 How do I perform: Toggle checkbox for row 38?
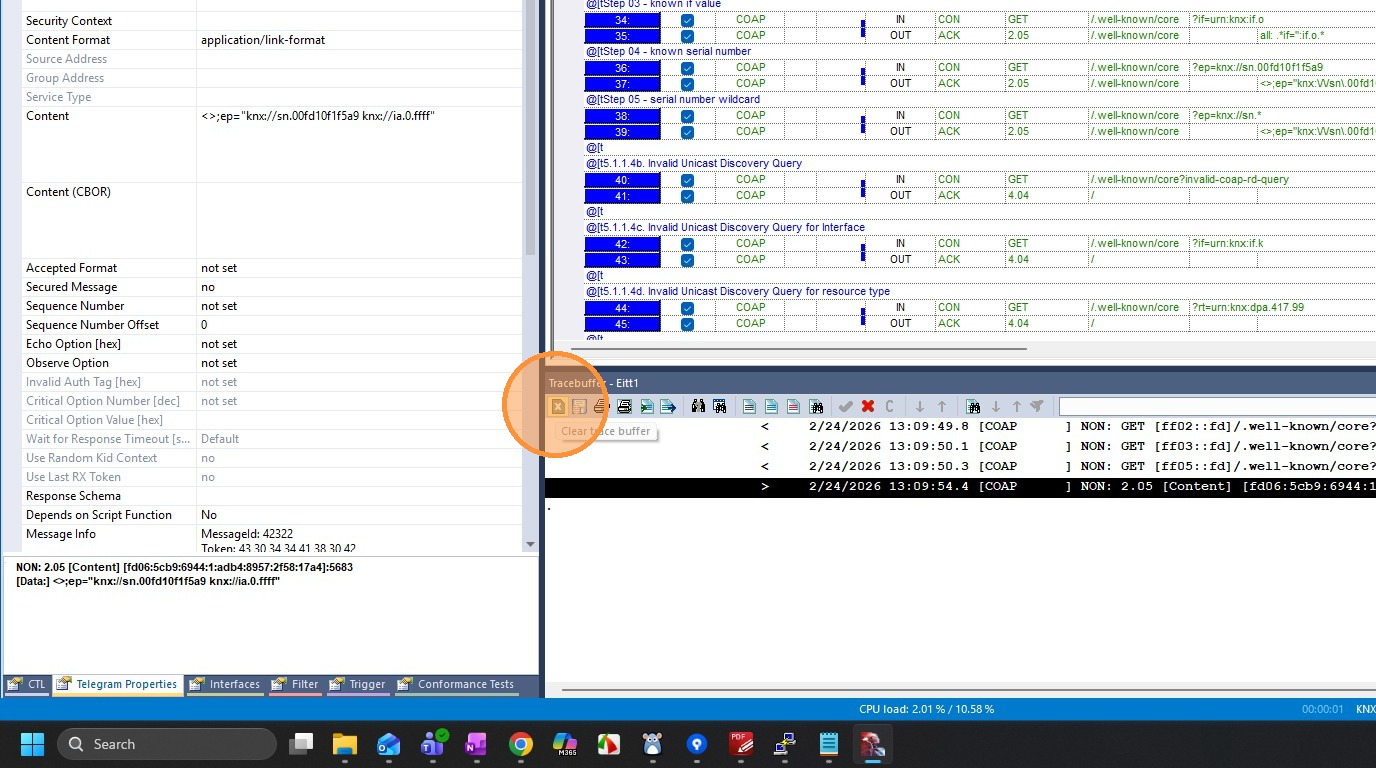687,116
